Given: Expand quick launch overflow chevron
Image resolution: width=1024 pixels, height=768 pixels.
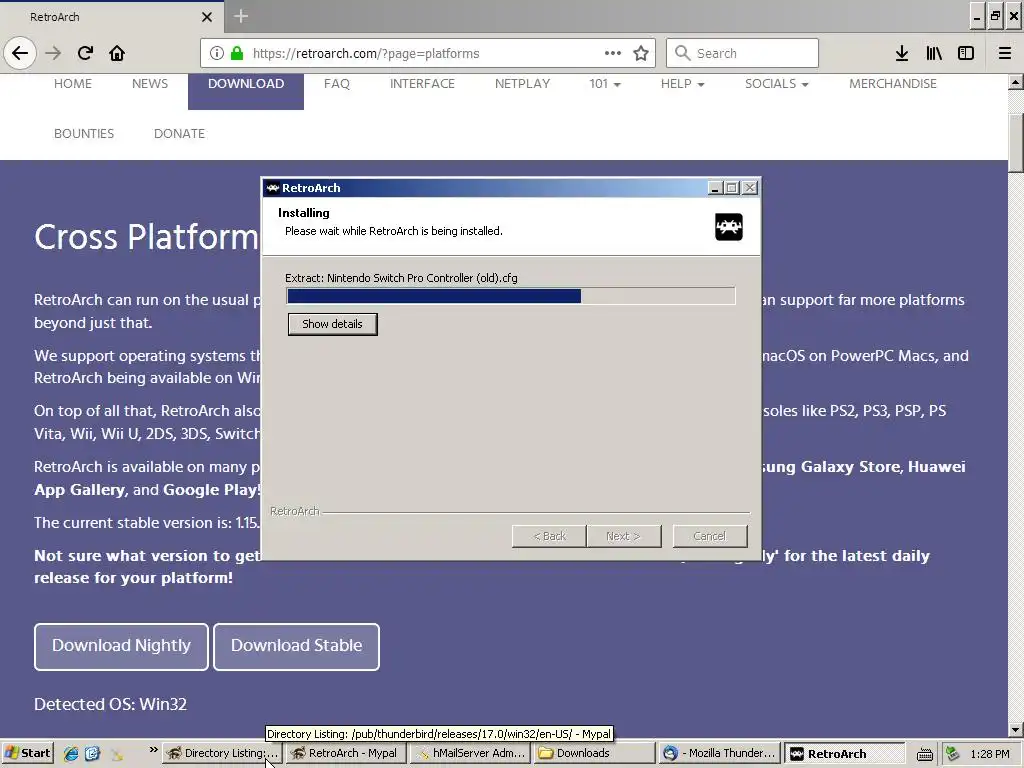Looking at the screenshot, I should pos(153,750).
